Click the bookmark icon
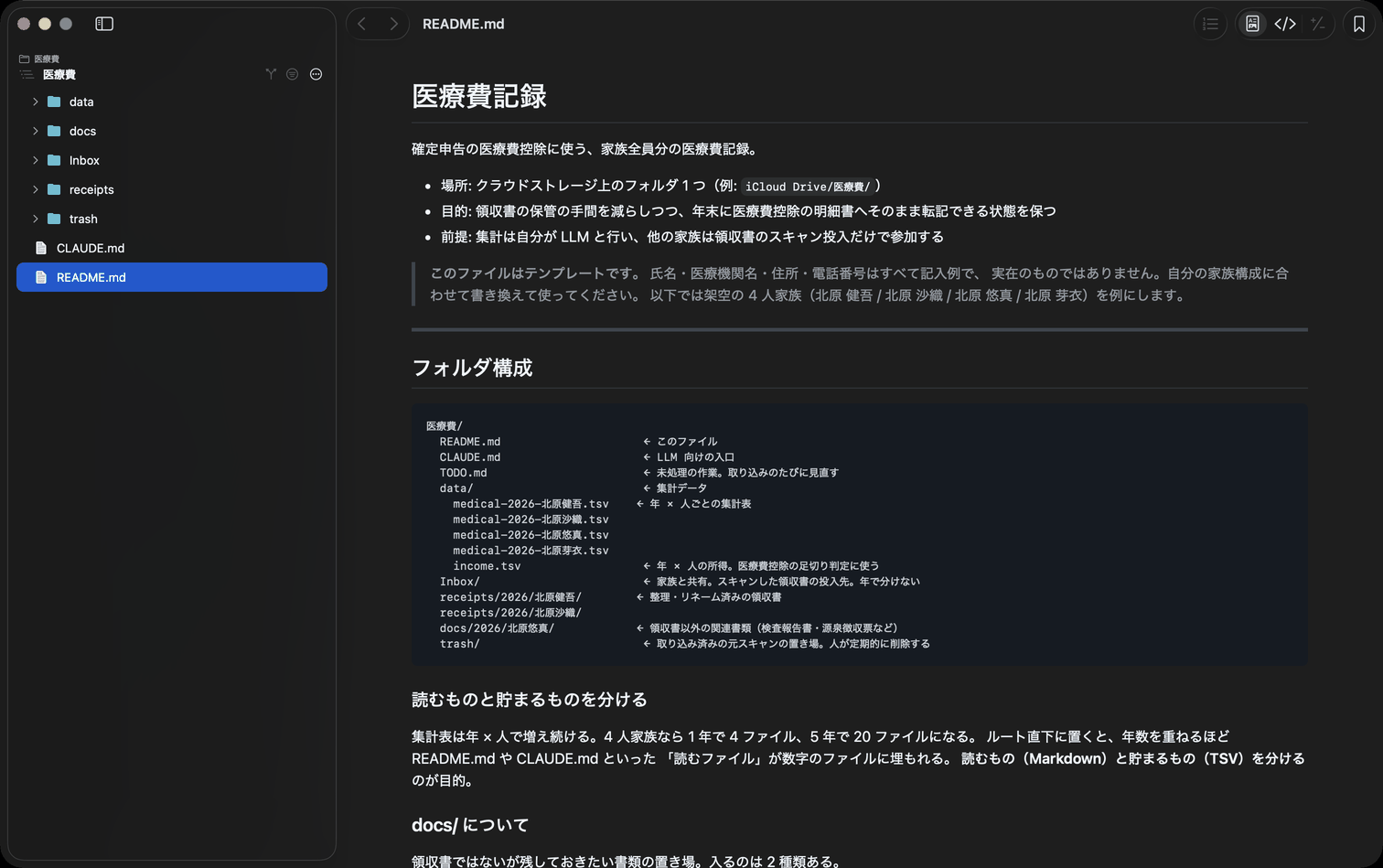This screenshot has width=1383, height=868. (1359, 24)
